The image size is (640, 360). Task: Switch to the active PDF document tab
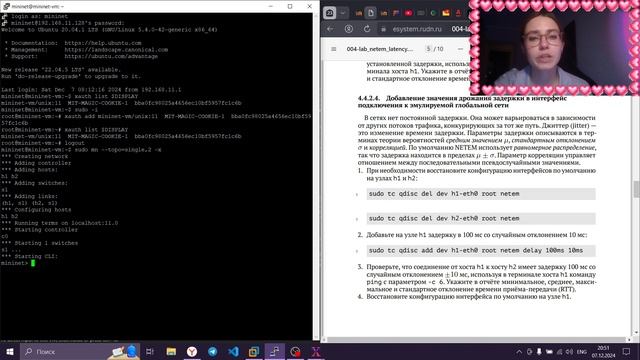(x=371, y=13)
